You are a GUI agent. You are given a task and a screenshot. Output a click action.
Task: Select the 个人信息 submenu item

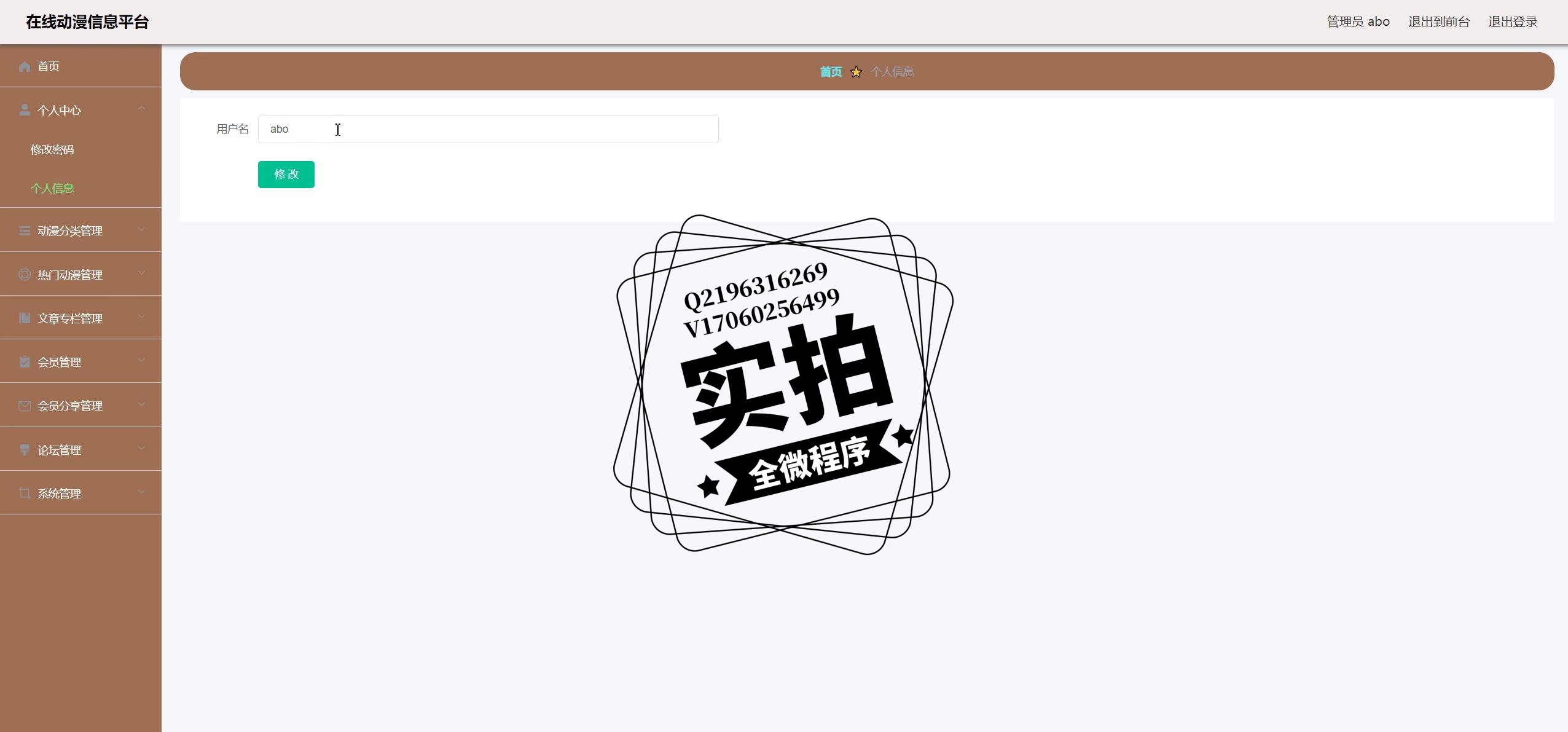80,188
